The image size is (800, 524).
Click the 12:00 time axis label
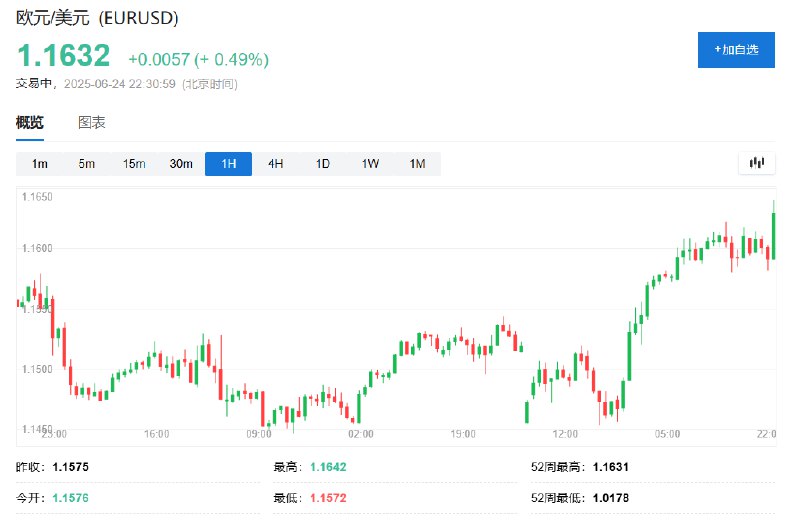pyautogui.click(x=565, y=434)
